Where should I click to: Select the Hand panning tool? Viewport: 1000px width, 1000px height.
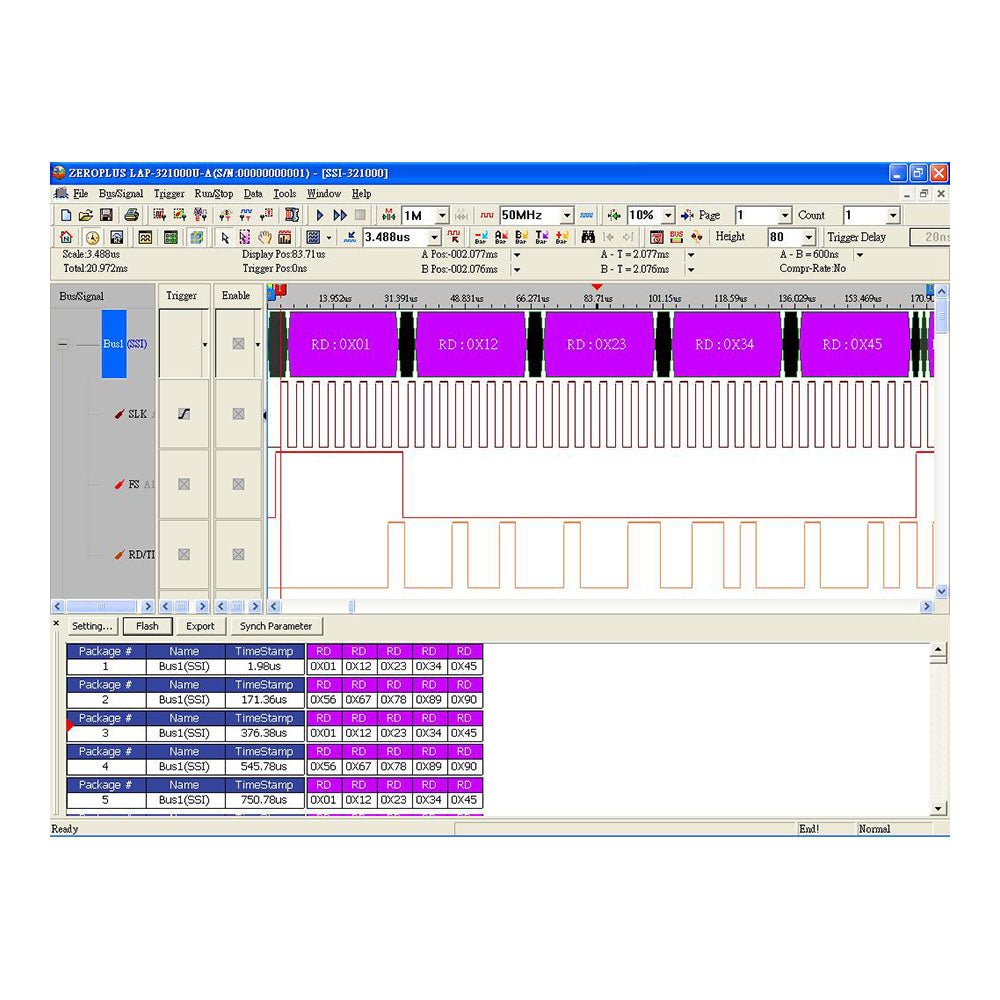click(265, 237)
